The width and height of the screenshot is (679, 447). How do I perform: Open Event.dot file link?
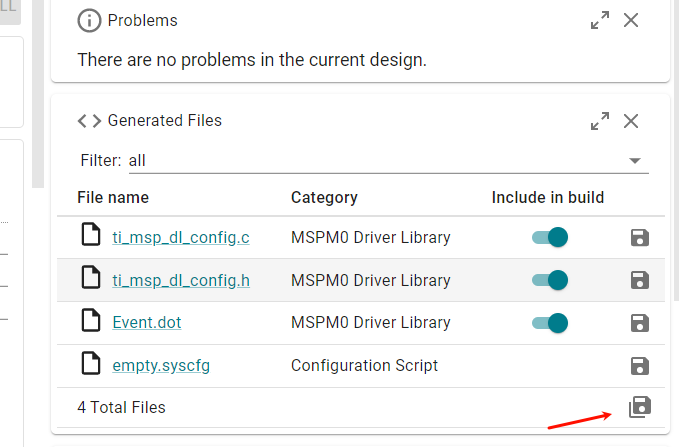147,323
